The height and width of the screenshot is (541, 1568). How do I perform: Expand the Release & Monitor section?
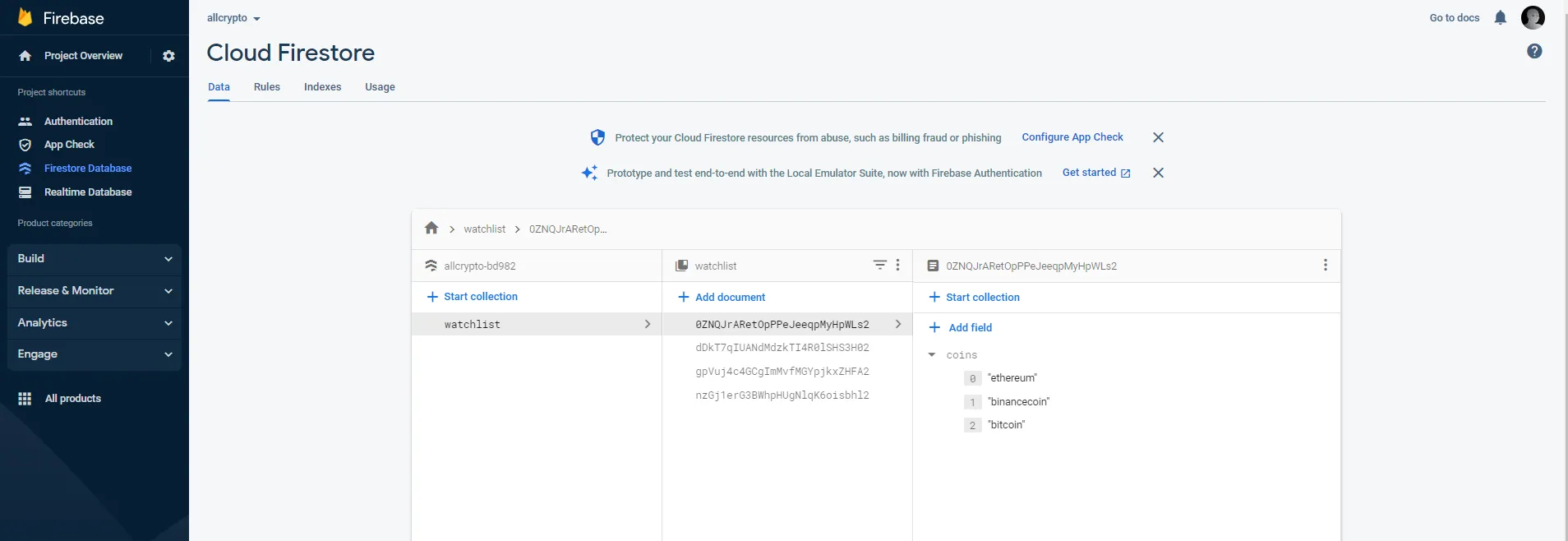pos(94,291)
